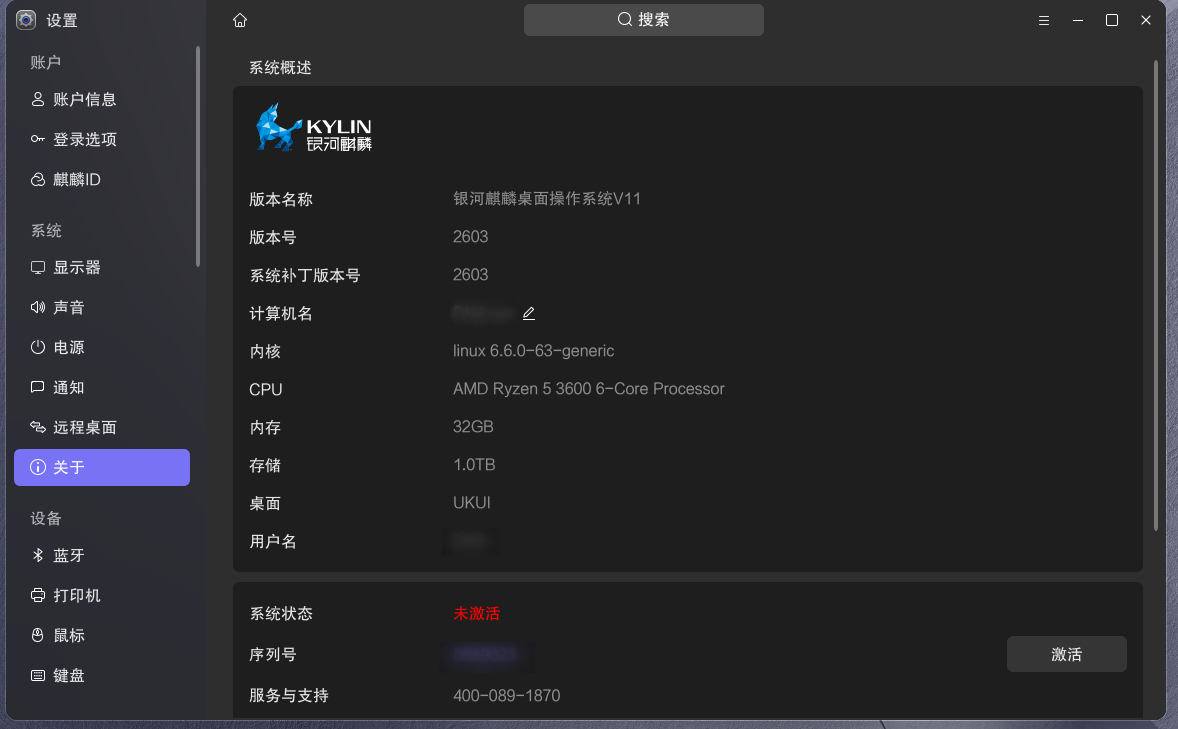Open 通知 notification settings
The height and width of the screenshot is (729, 1178).
(68, 388)
